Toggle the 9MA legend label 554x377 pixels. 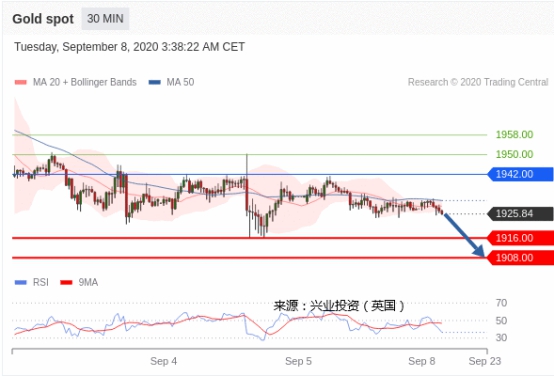coord(88,282)
